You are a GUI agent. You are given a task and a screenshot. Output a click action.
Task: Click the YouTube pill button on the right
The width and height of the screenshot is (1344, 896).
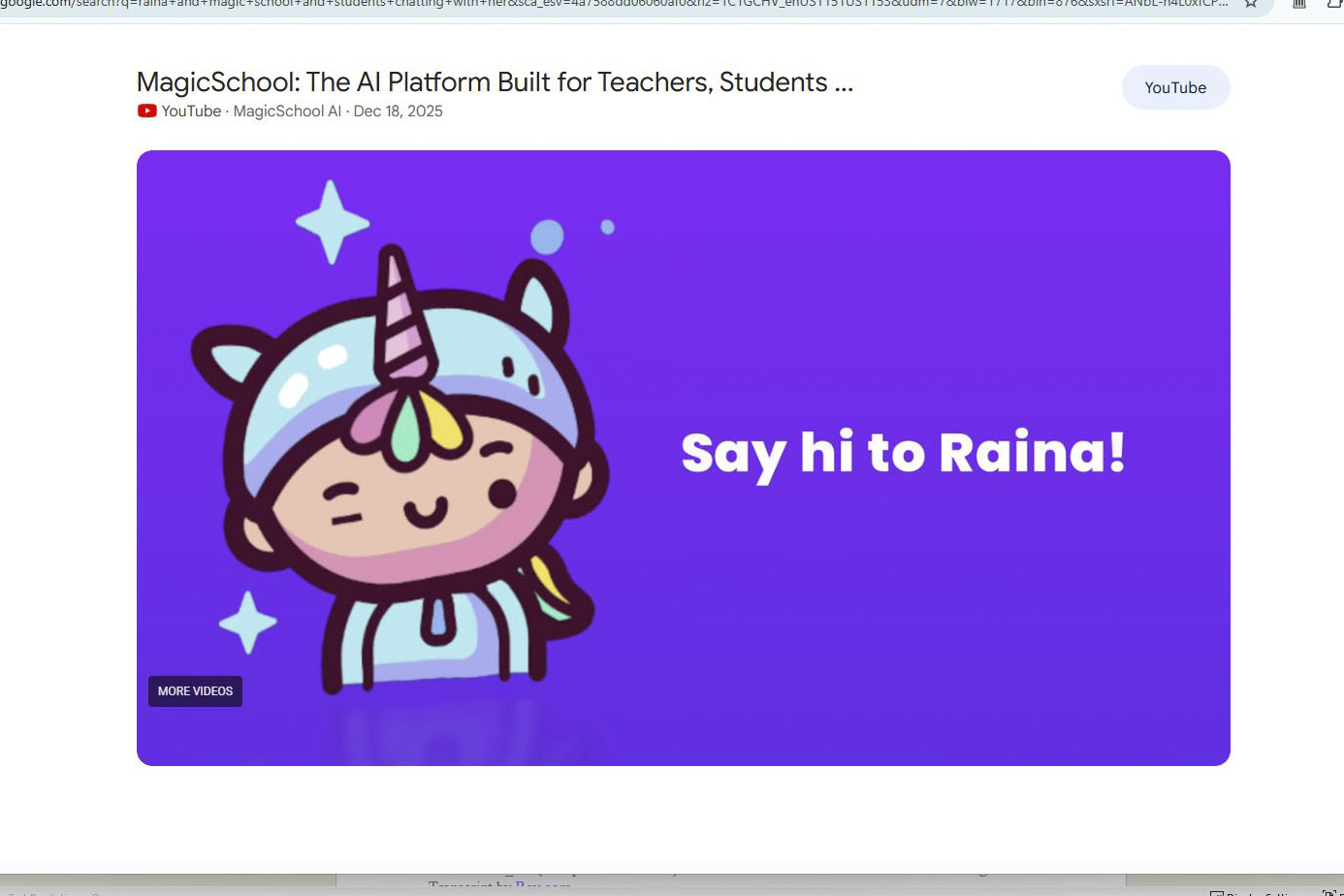(1175, 87)
